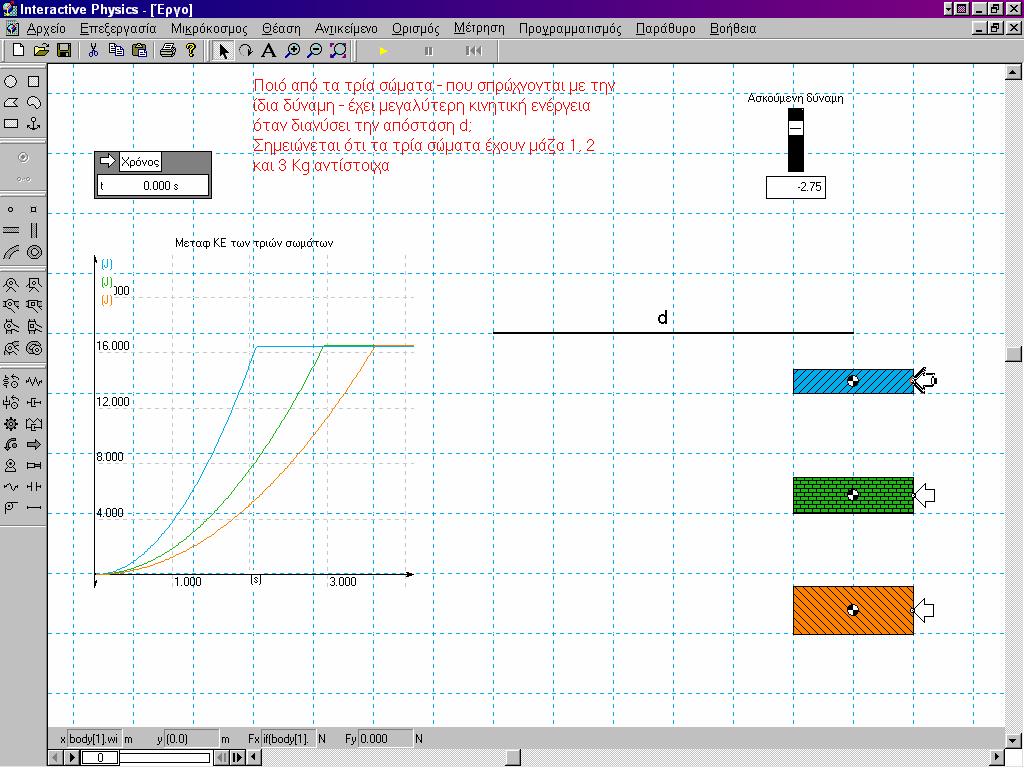1024x768 pixels.
Task: Select the Vertical slot tool
Action: pyautogui.click(x=33, y=230)
